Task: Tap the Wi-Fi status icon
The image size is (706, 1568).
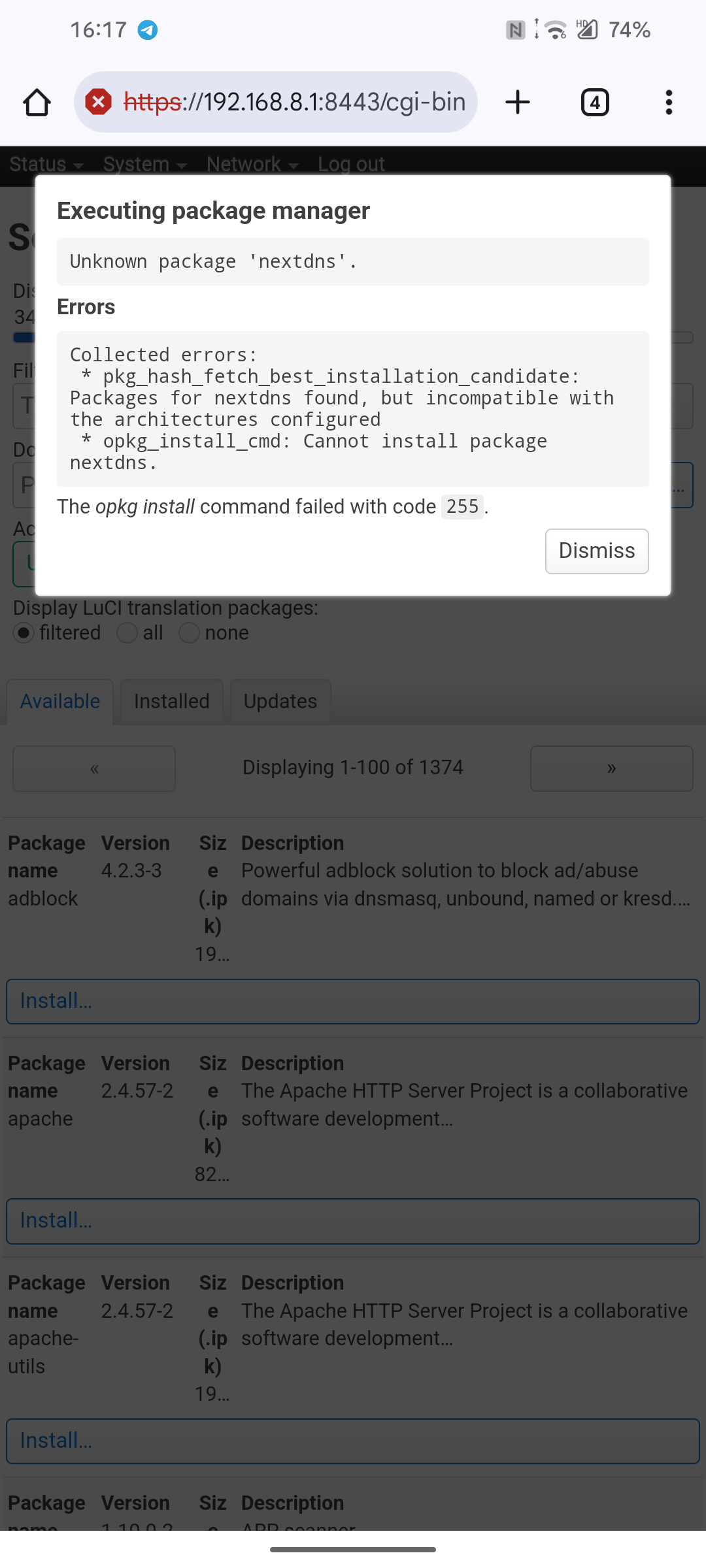Action: 556,30
